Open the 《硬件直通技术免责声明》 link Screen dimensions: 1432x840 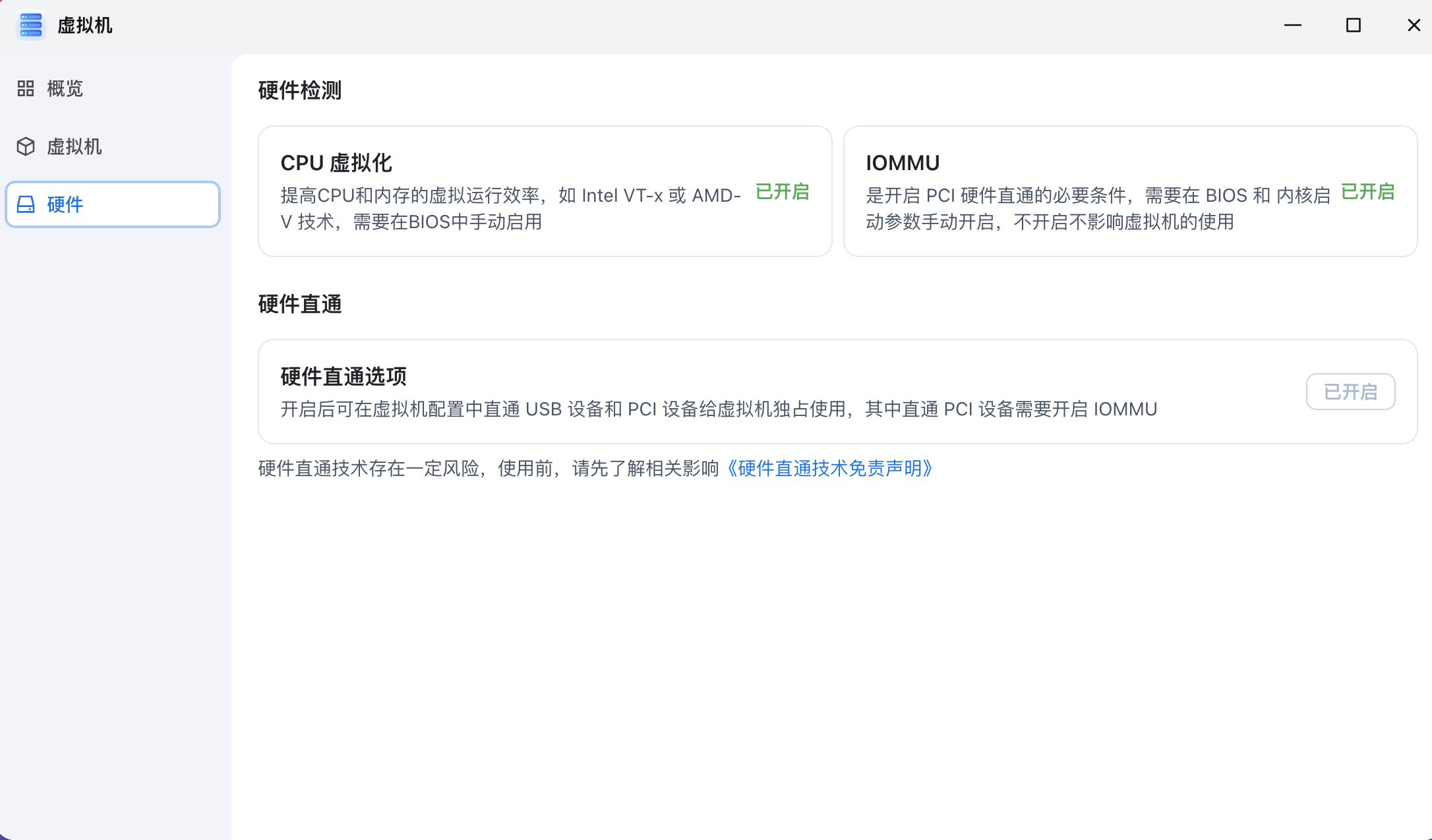(x=829, y=469)
